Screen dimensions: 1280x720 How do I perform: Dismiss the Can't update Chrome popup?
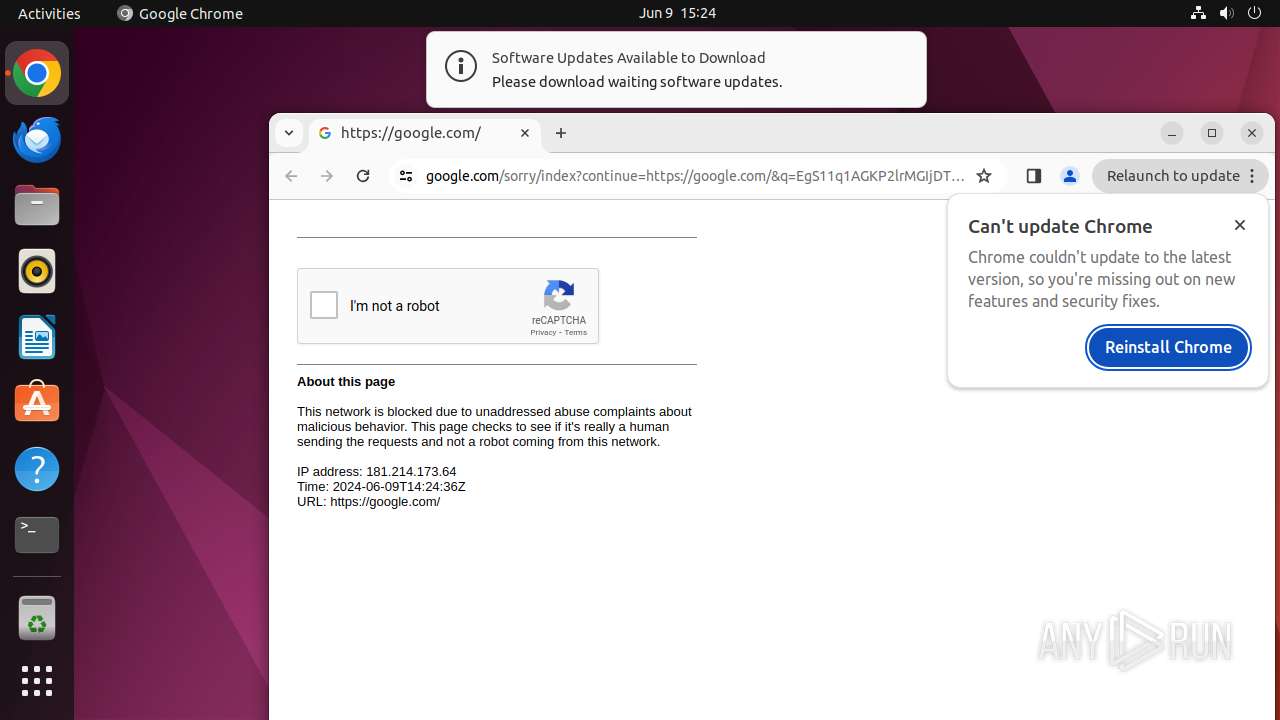point(1240,225)
